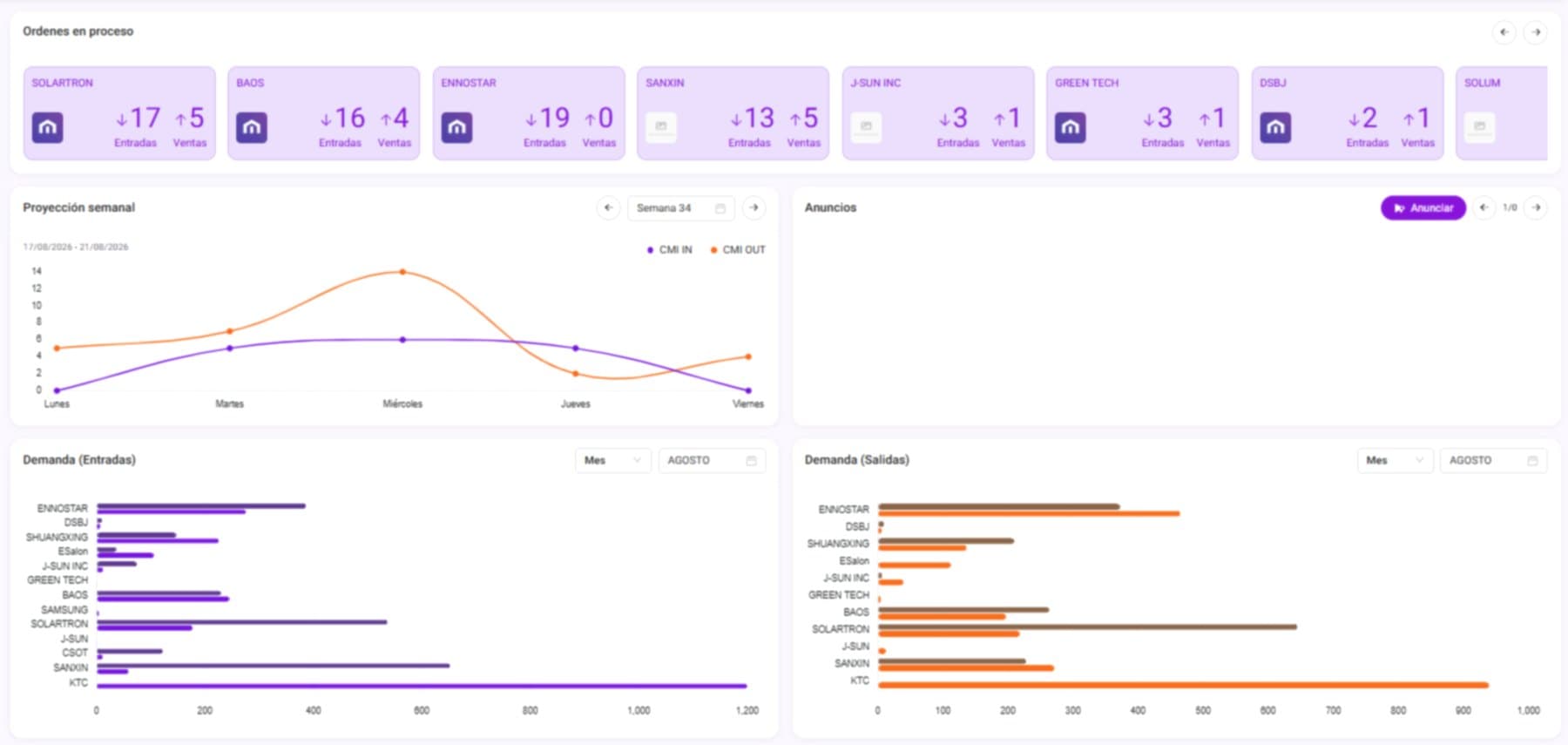Go to previous orders with left arrow
Image resolution: width=1568 pixels, height=745 pixels.
tap(1504, 32)
